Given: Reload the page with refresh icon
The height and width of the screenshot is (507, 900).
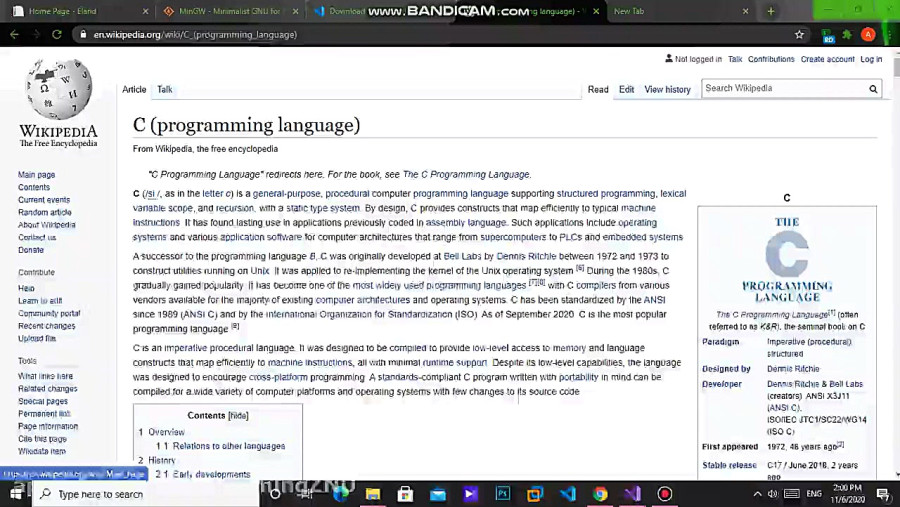Looking at the screenshot, I should point(57,34).
